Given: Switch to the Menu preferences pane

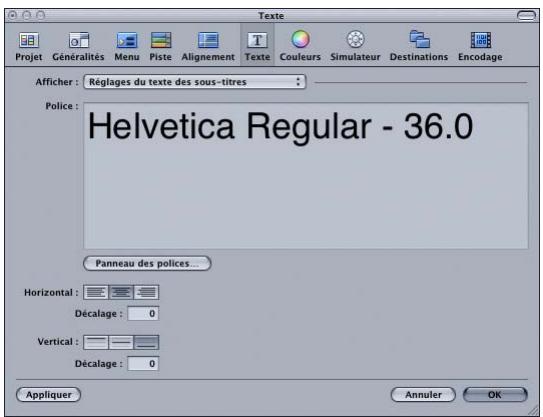Looking at the screenshot, I should 127,46.
